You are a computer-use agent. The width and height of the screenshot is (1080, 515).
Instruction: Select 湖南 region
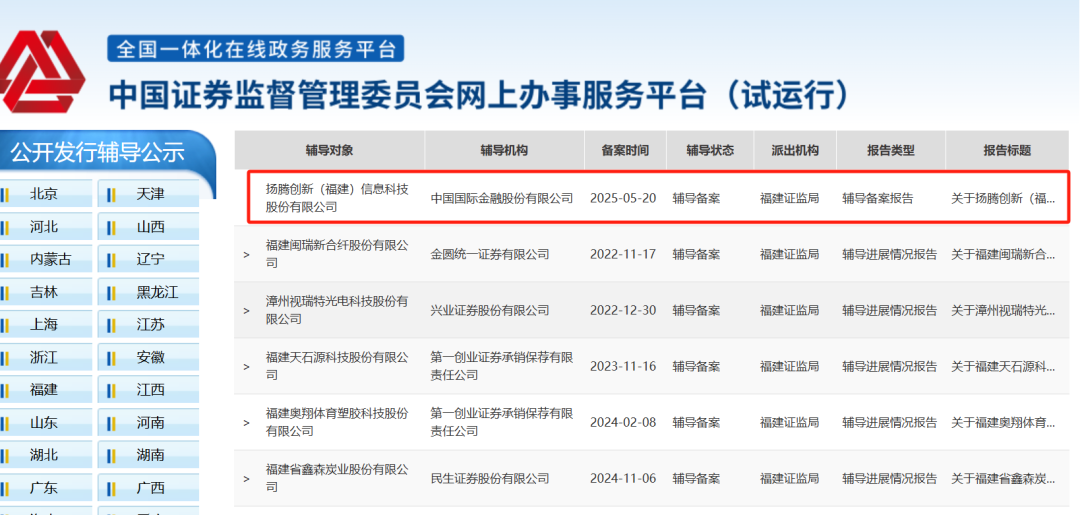coord(148,455)
